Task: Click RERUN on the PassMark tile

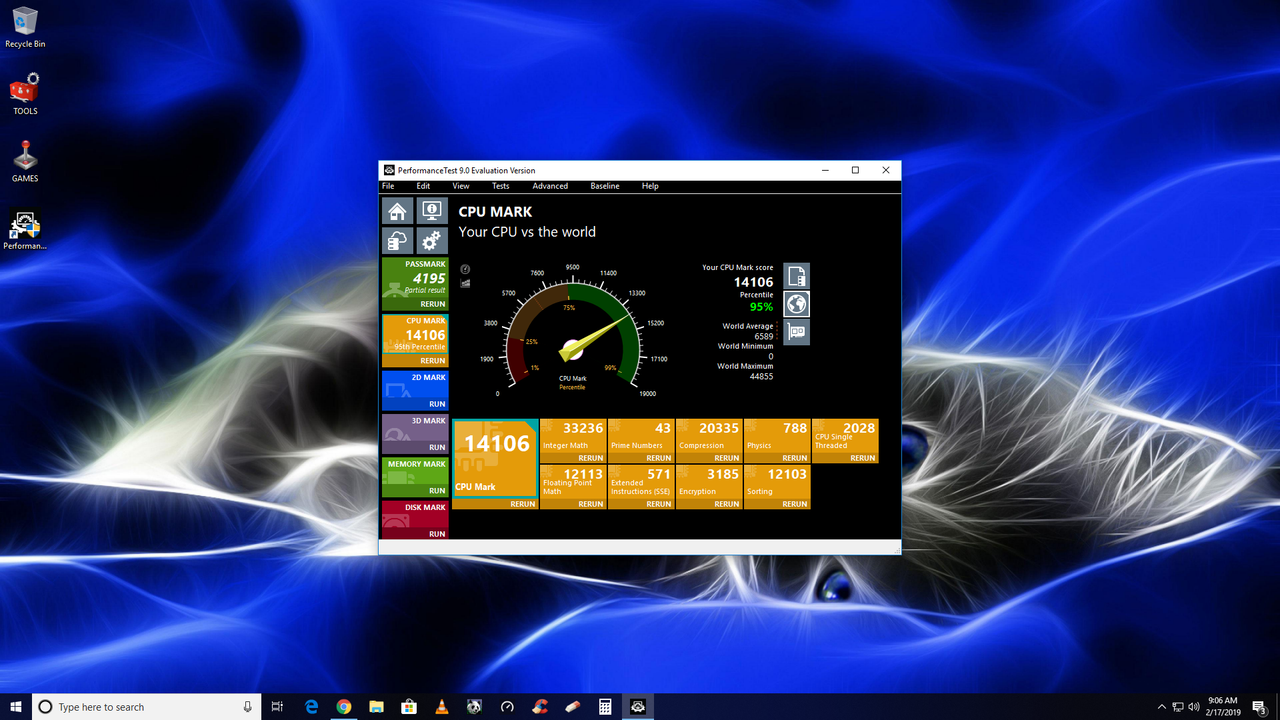Action: (433, 304)
